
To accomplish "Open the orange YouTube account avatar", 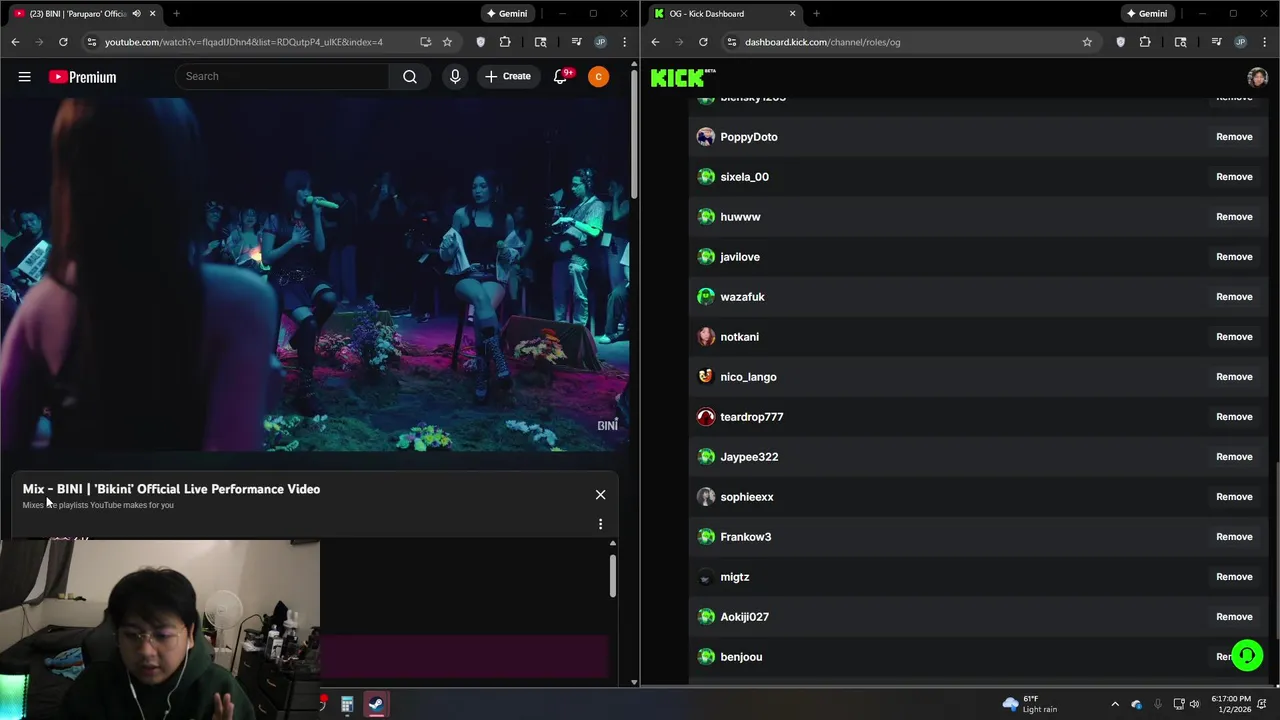I will click(x=598, y=77).
